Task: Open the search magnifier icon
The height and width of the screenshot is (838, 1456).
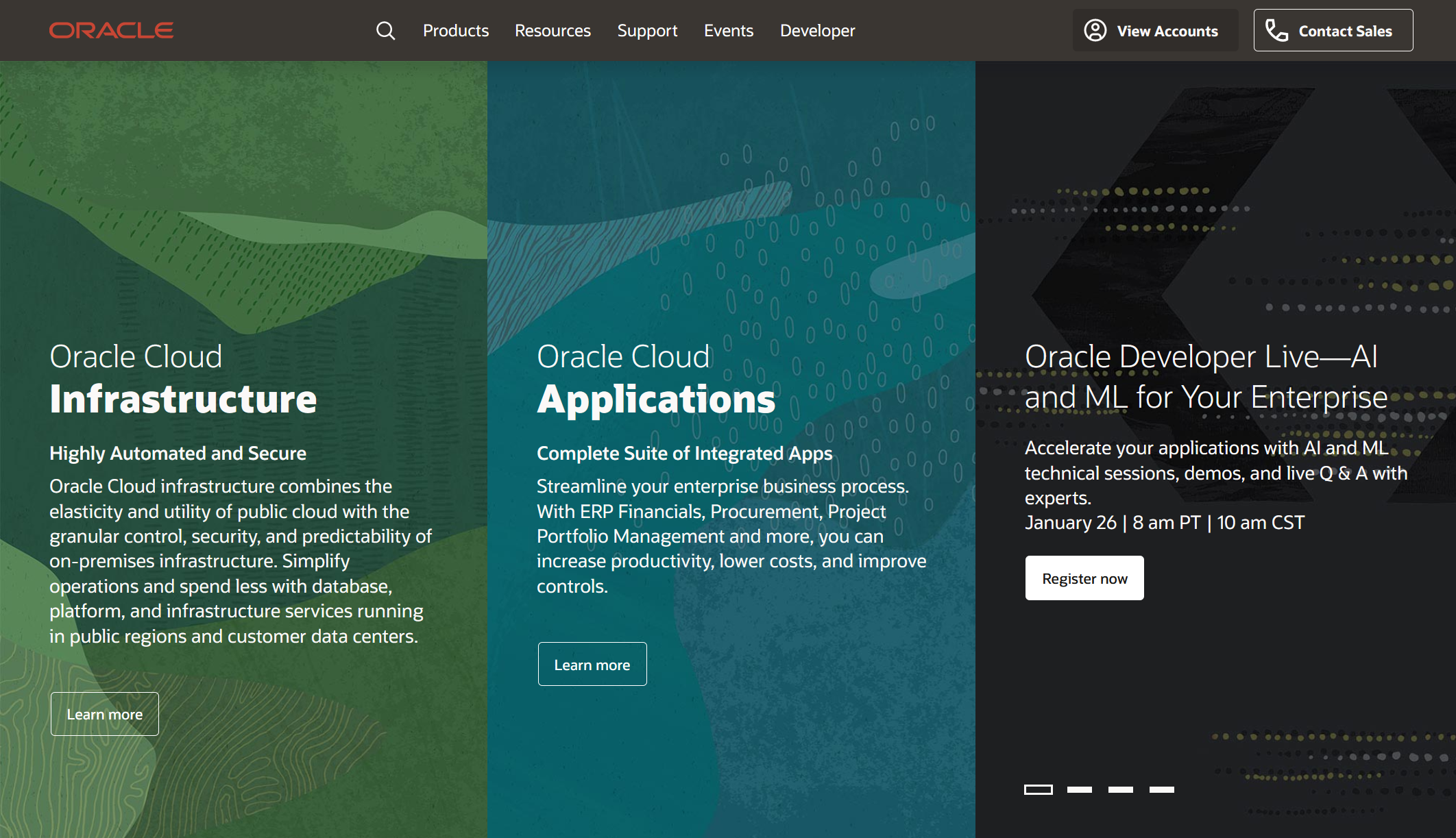Action: (x=385, y=31)
